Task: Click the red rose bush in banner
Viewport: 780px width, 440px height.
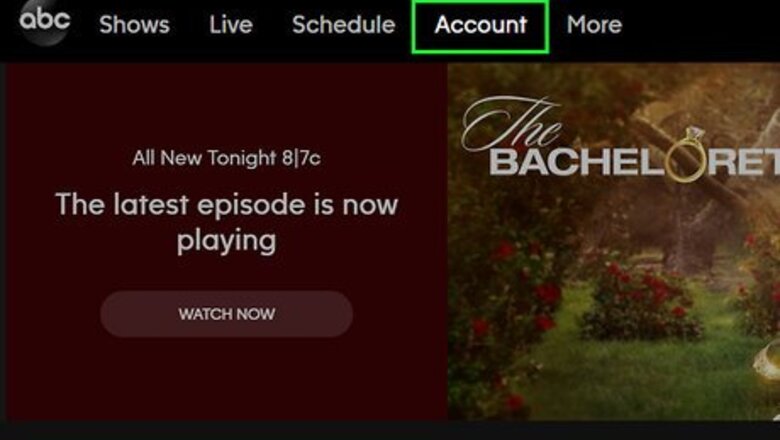Action: 642,301
